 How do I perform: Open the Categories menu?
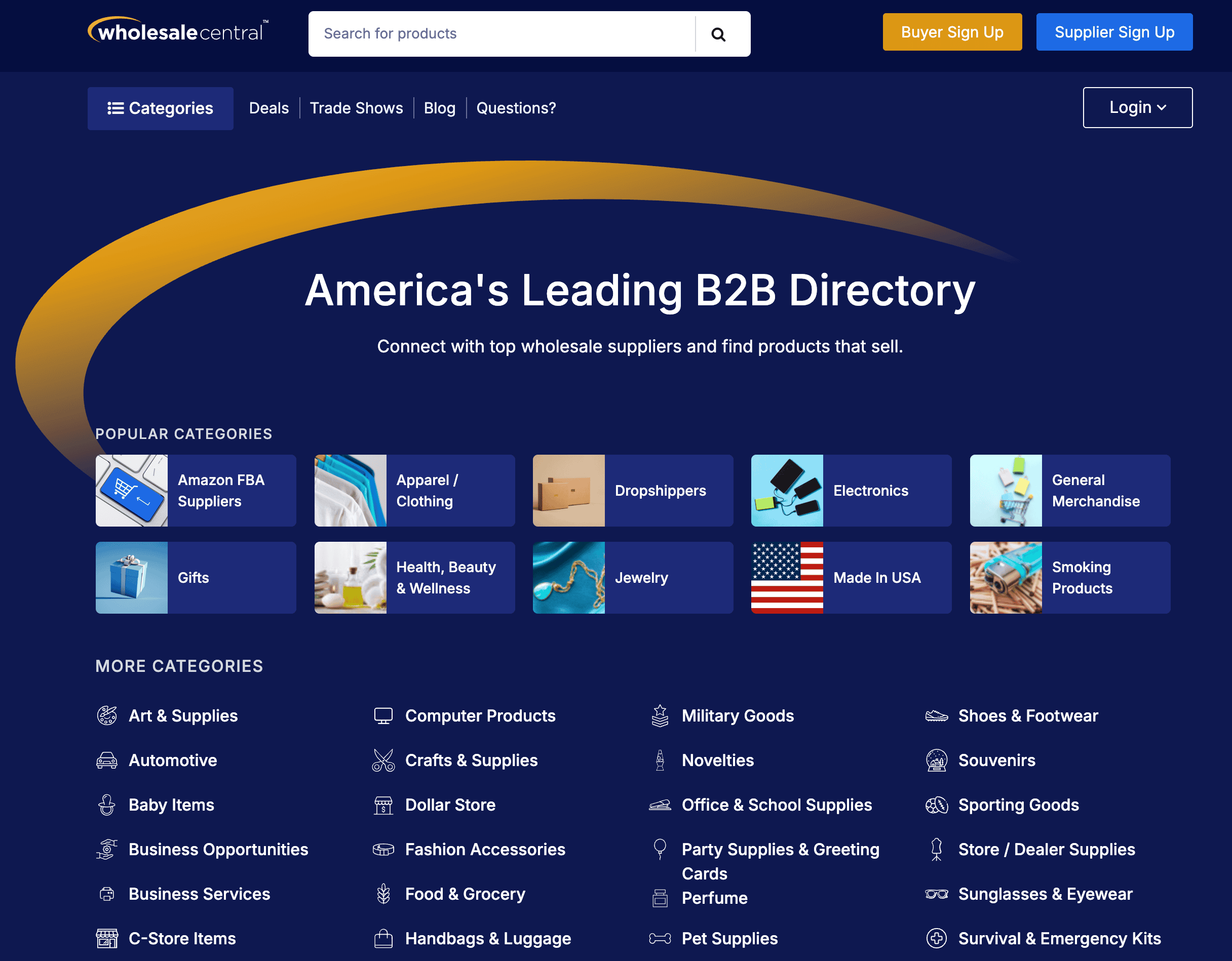[160, 108]
